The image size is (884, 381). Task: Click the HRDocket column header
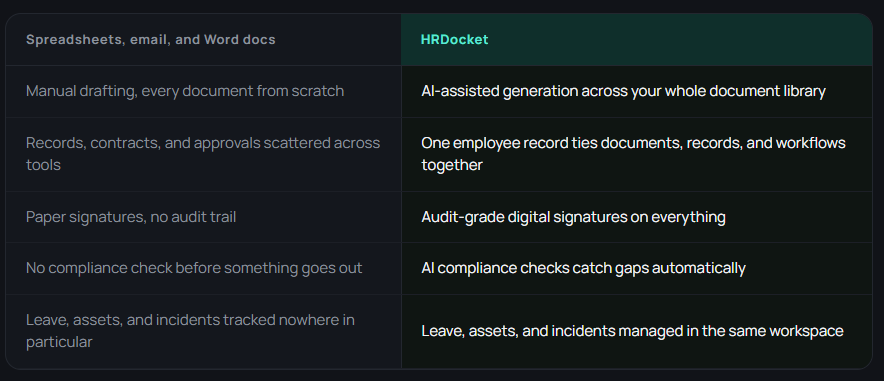coord(637,40)
